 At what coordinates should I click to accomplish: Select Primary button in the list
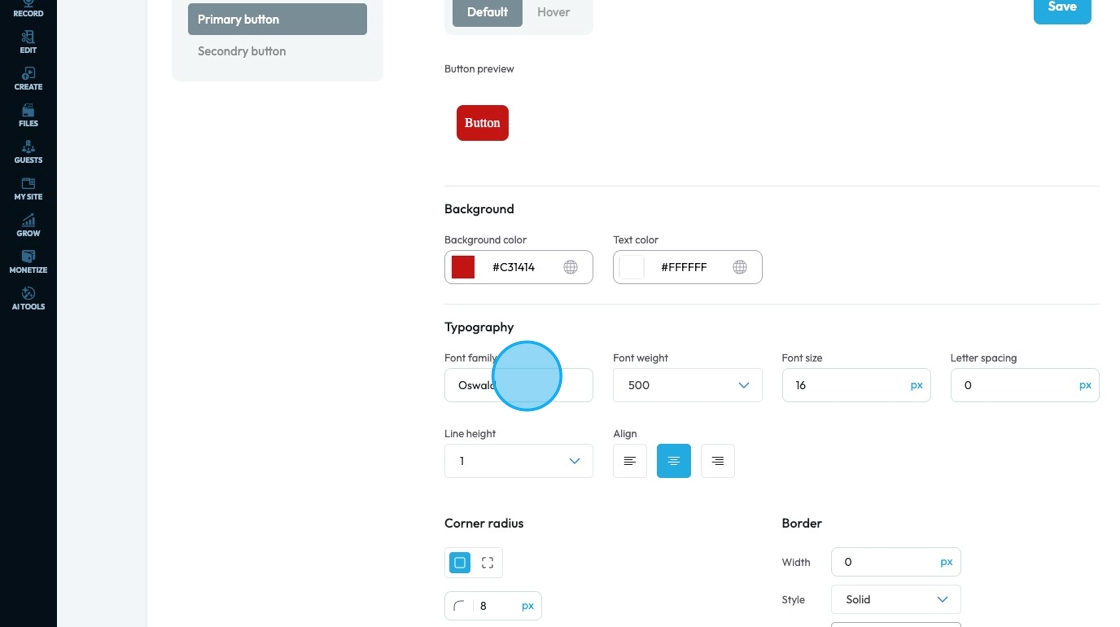tap(277, 19)
